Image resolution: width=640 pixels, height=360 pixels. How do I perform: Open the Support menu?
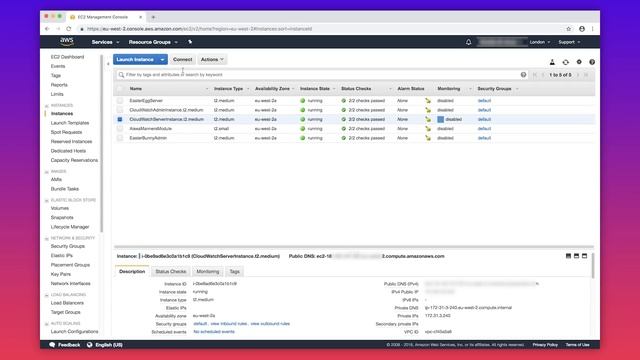tap(569, 42)
